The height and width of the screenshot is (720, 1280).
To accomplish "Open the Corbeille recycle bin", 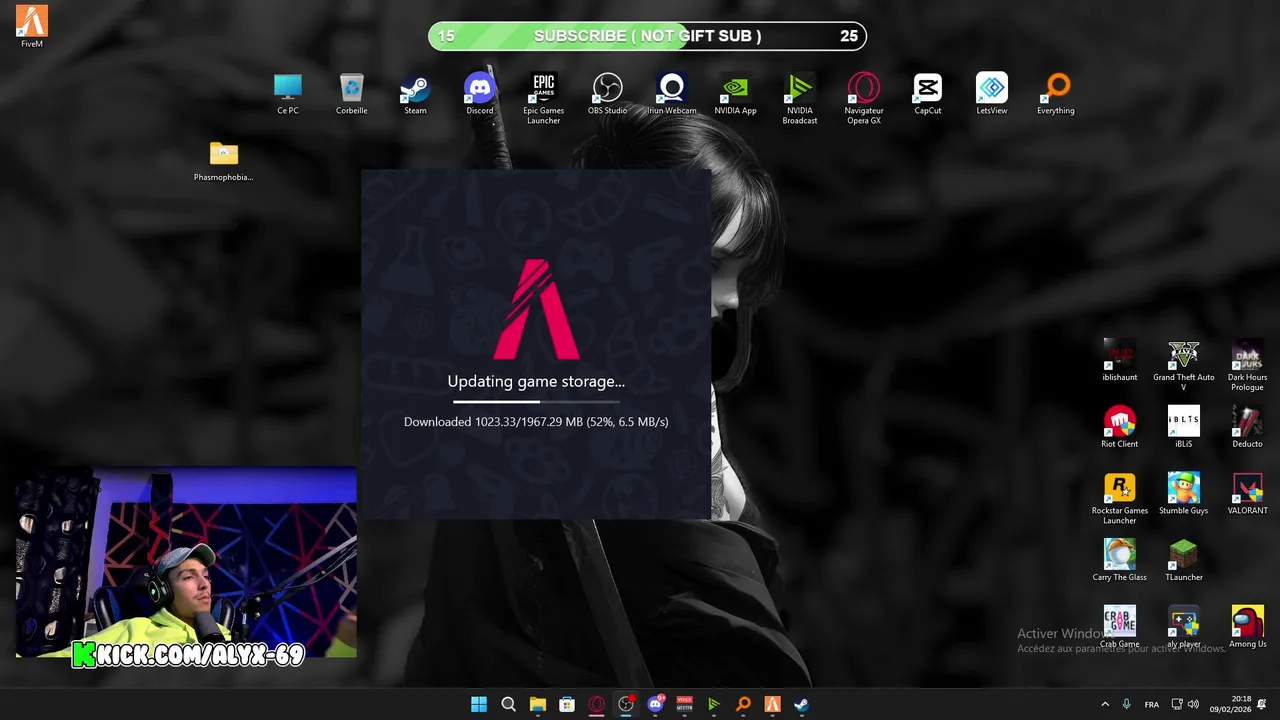I will [351, 94].
